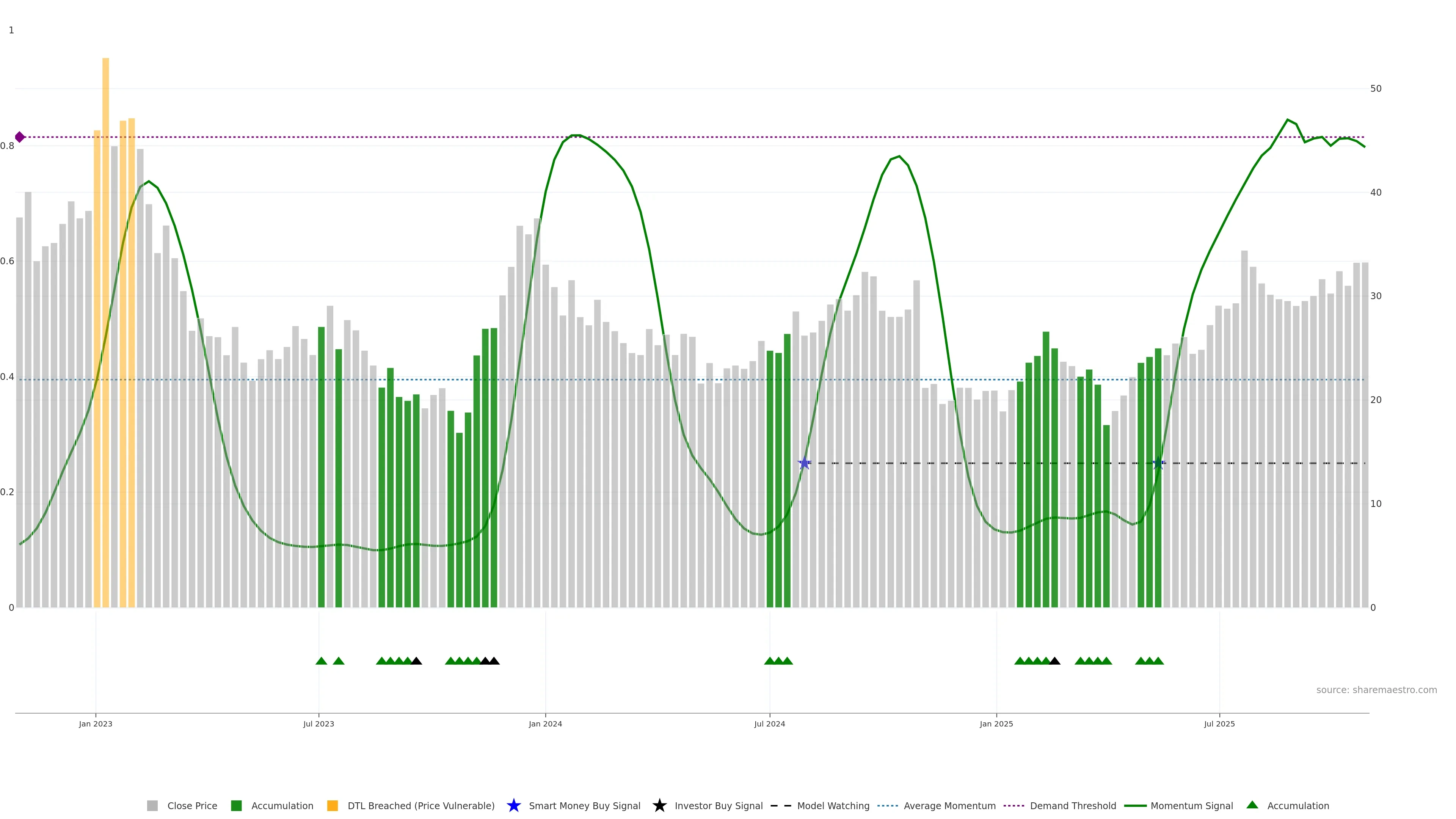Click the Investor Buy Signal black star legend
This screenshot has height=819, width=1456.
659,805
